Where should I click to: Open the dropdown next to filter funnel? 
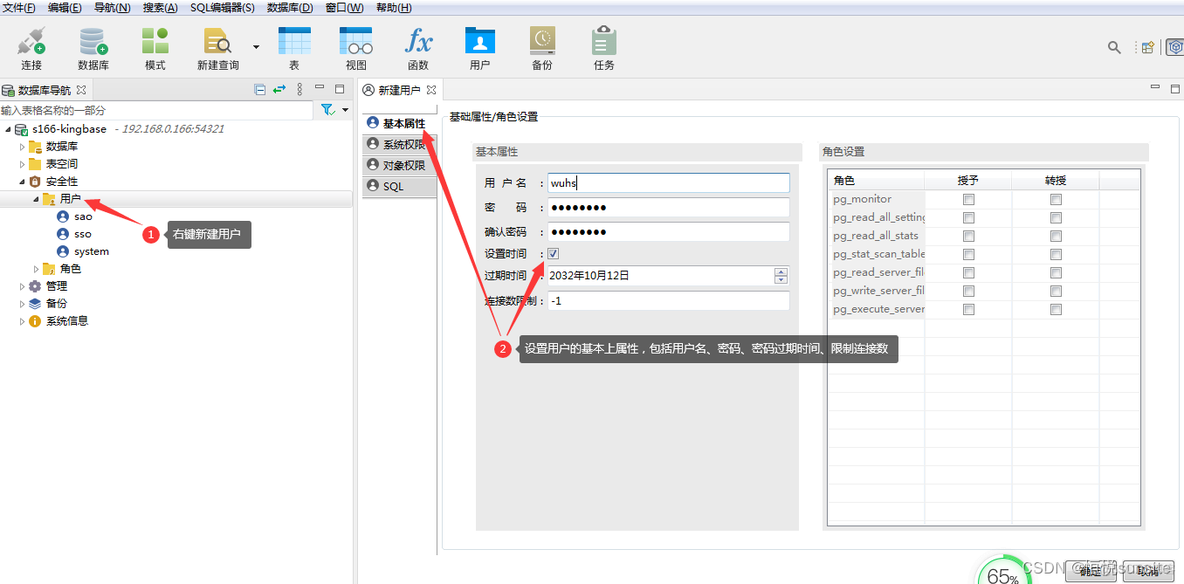click(x=345, y=110)
